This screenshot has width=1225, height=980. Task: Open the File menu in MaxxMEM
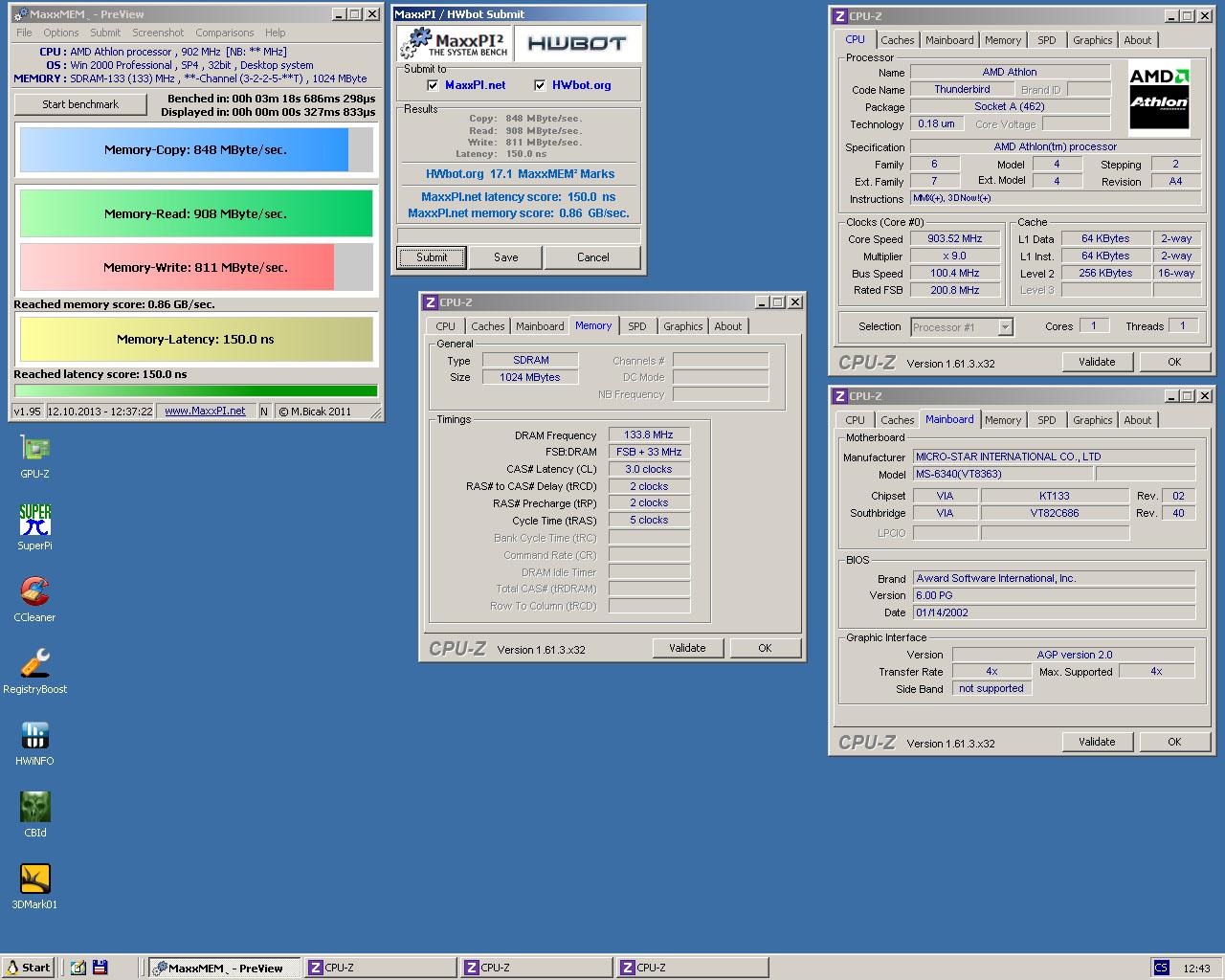click(24, 33)
